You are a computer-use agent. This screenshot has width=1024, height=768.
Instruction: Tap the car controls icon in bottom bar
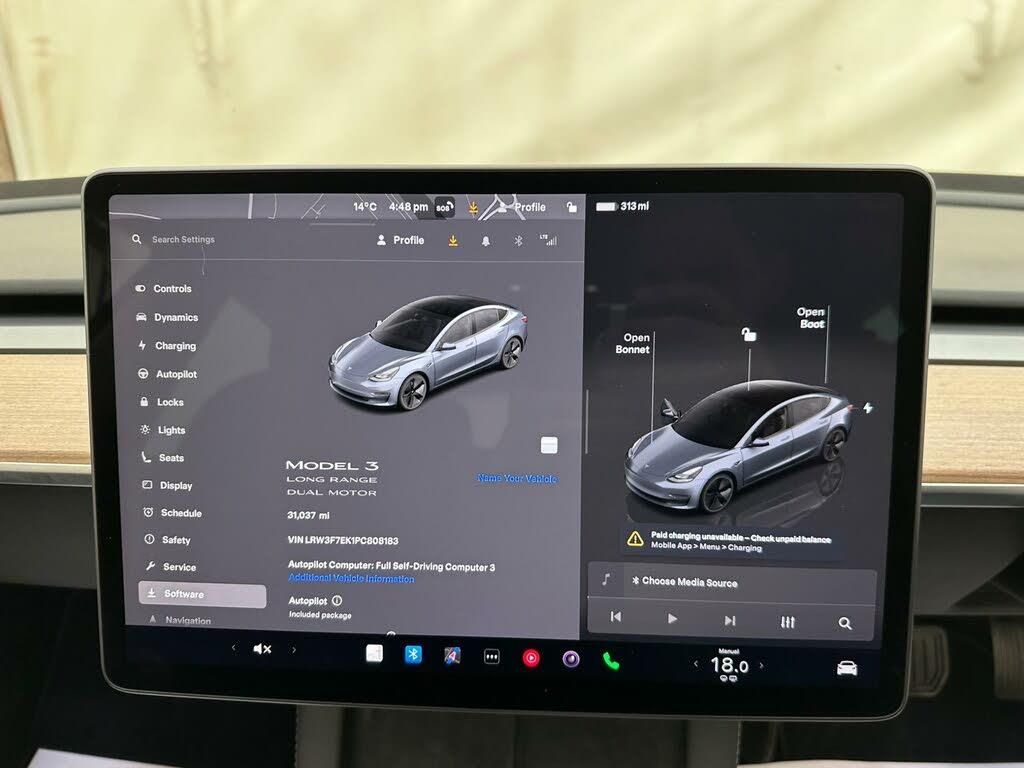coord(847,668)
